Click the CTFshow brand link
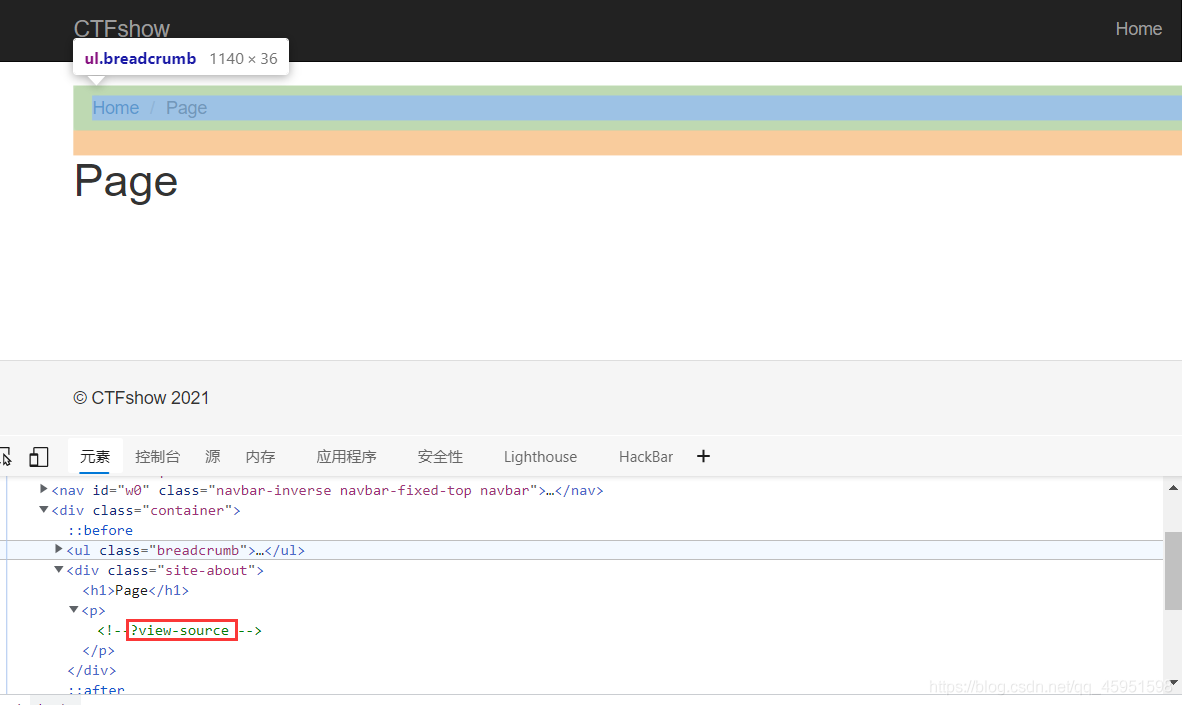Viewport: 1182px width, 705px height. [121, 29]
